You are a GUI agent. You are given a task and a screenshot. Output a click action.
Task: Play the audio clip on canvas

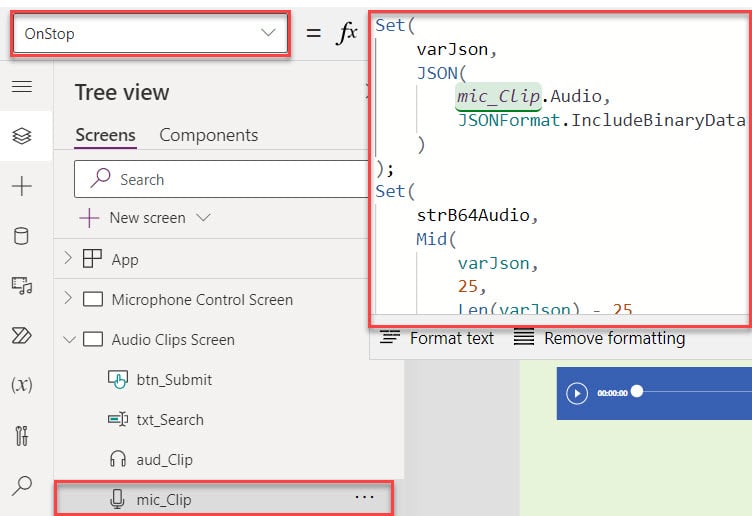point(576,393)
